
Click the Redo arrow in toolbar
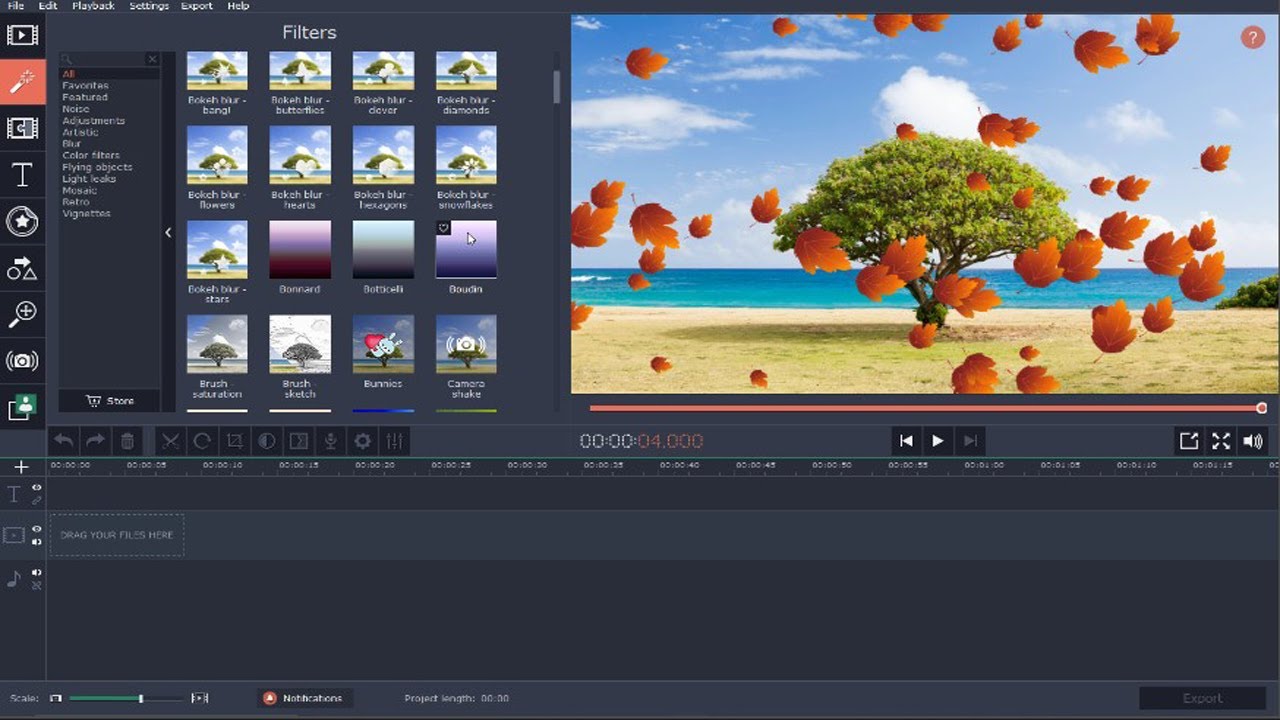[95, 441]
